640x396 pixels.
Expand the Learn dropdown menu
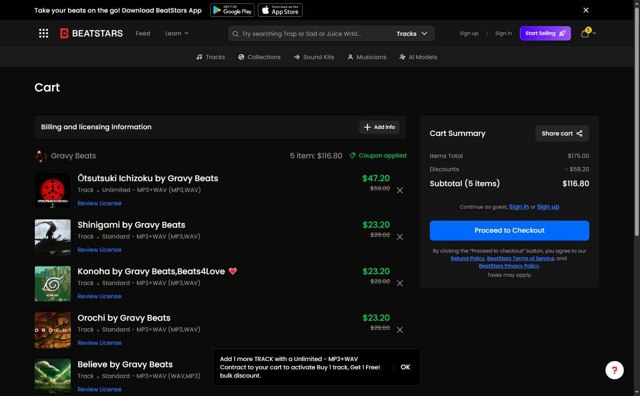[177, 33]
